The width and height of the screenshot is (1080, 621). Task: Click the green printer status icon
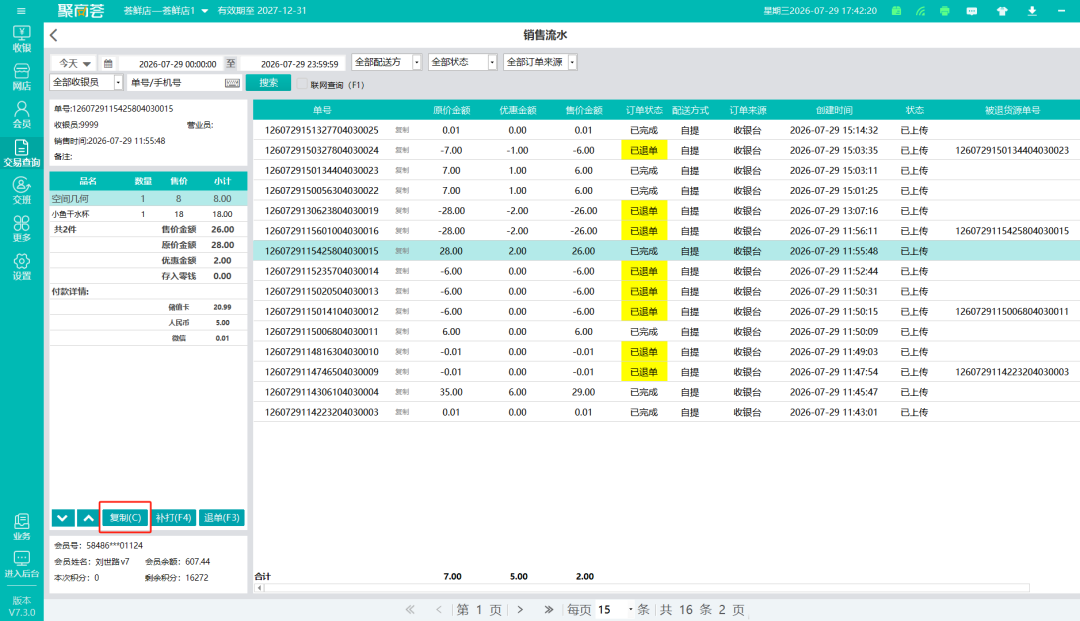point(945,11)
